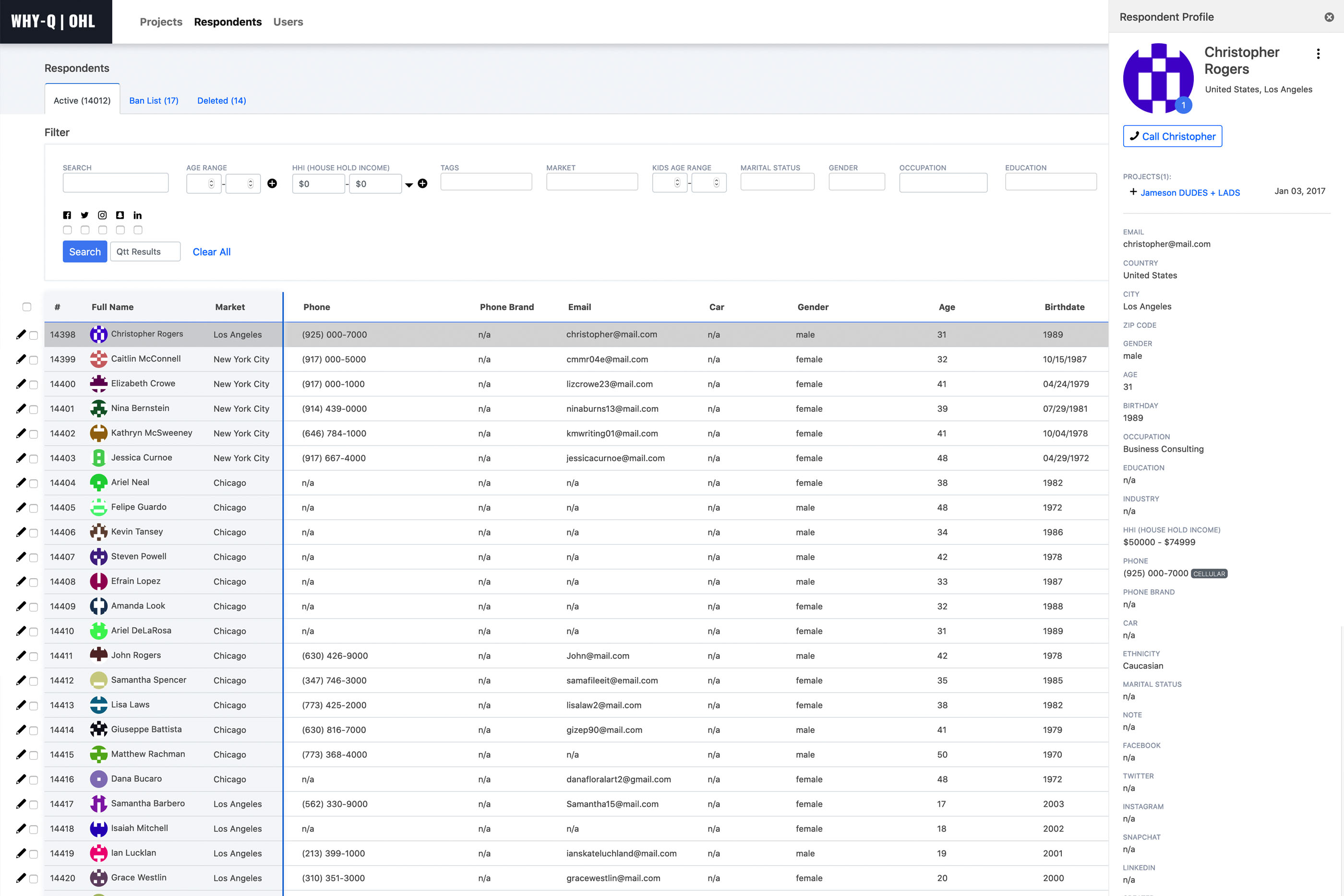
Task: Click the Age Range minimum stepper
Action: (x=211, y=183)
